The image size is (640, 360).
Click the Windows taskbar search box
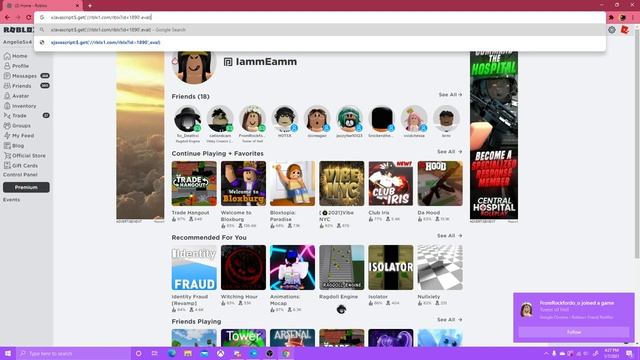pyautogui.click(x=73, y=353)
